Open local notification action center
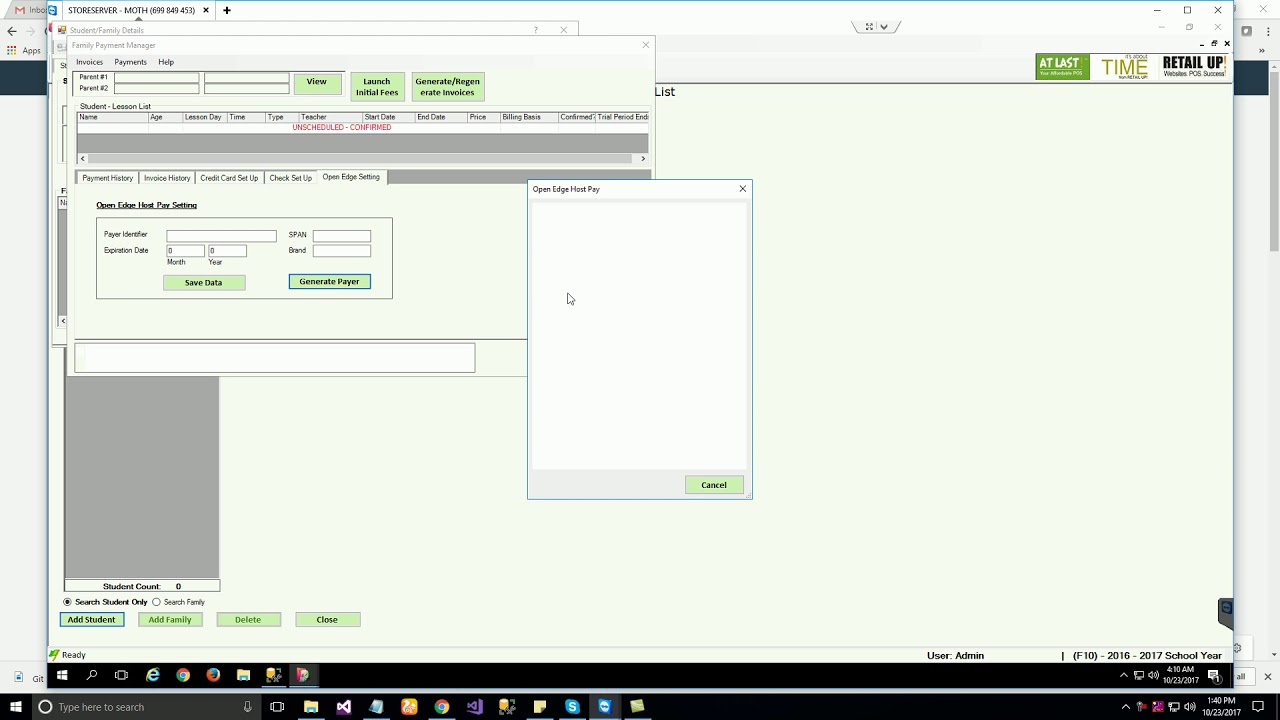The height and width of the screenshot is (720, 1280). click(x=1258, y=707)
